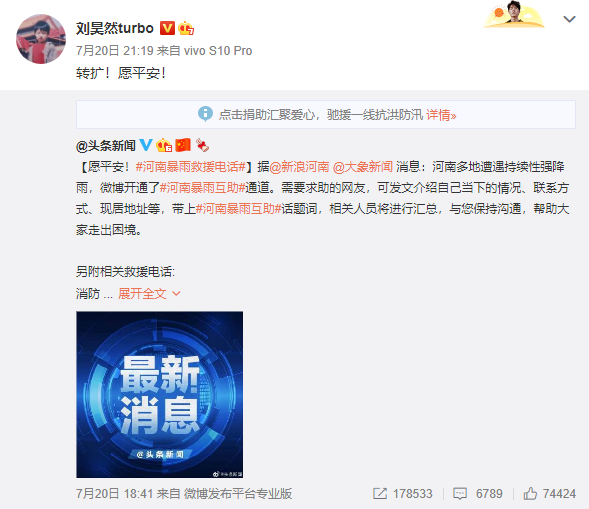Viewport: 589px width, 509px height.
Task: Open the 详情» donation details link
Action: pyautogui.click(x=441, y=115)
